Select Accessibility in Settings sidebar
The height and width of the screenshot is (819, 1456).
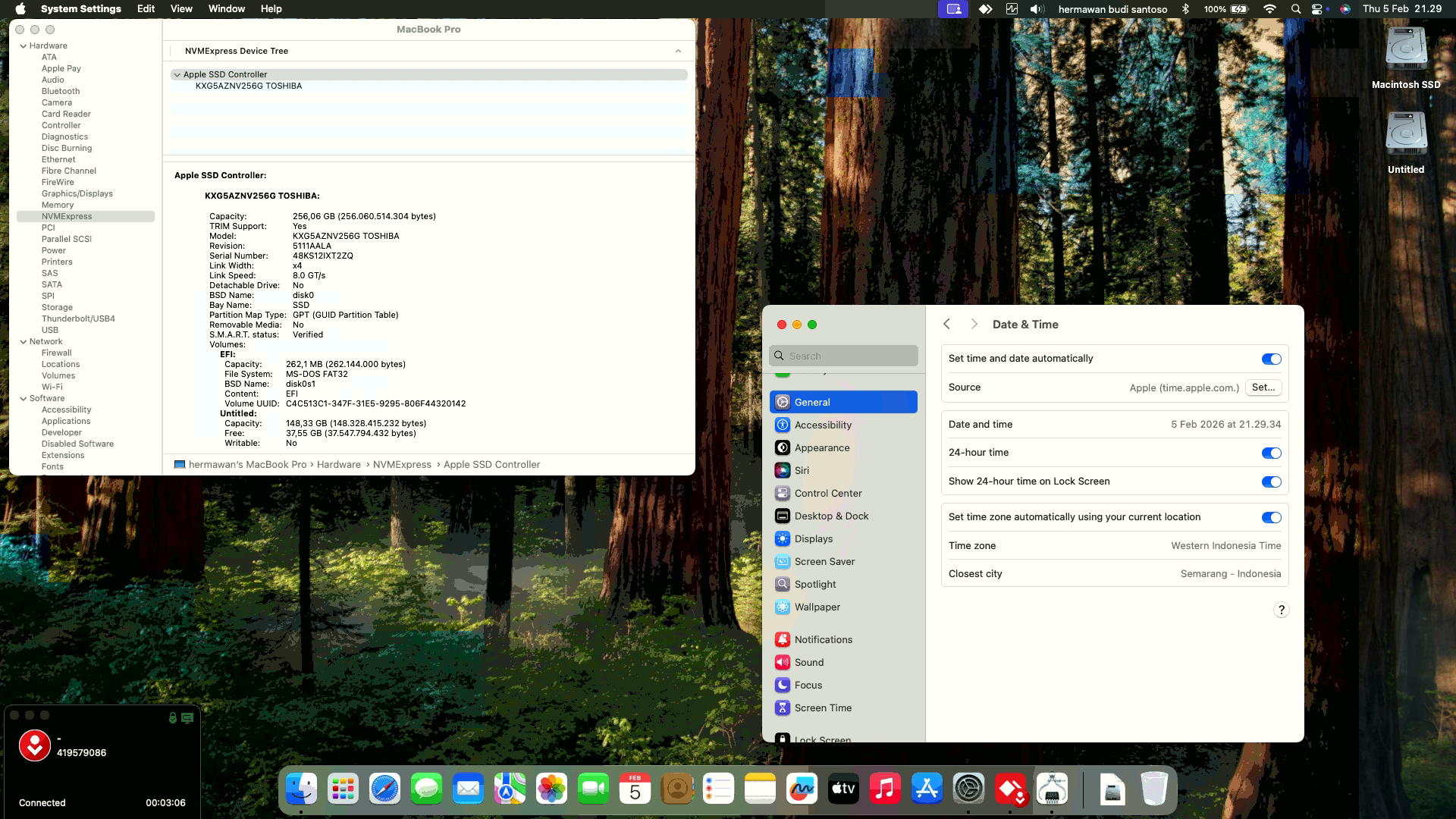(843, 425)
